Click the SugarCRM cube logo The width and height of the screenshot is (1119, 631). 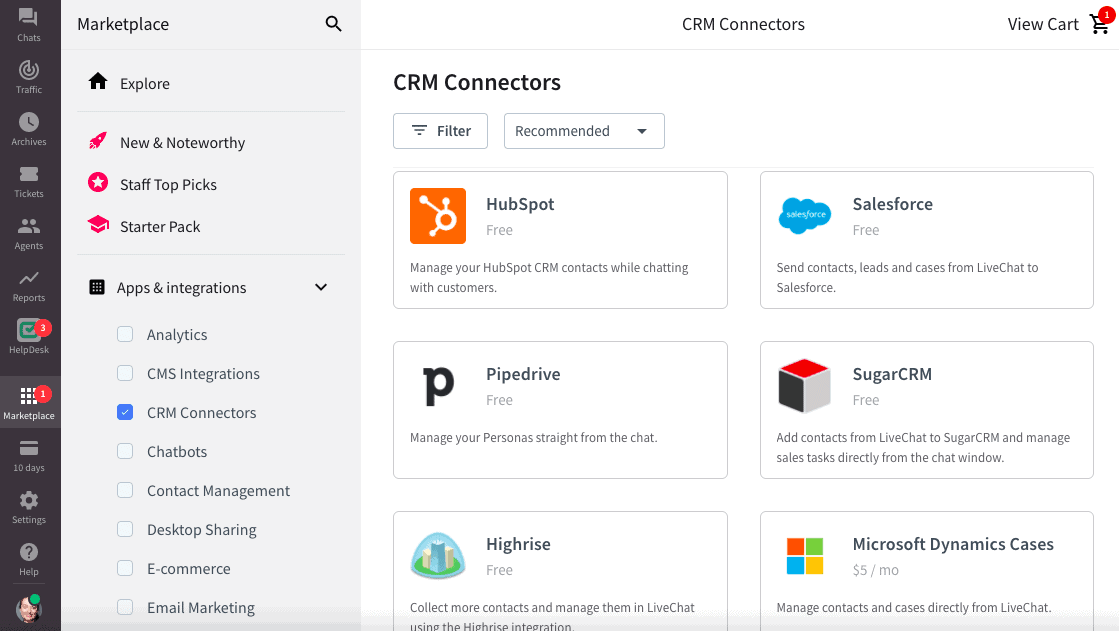[x=804, y=385]
